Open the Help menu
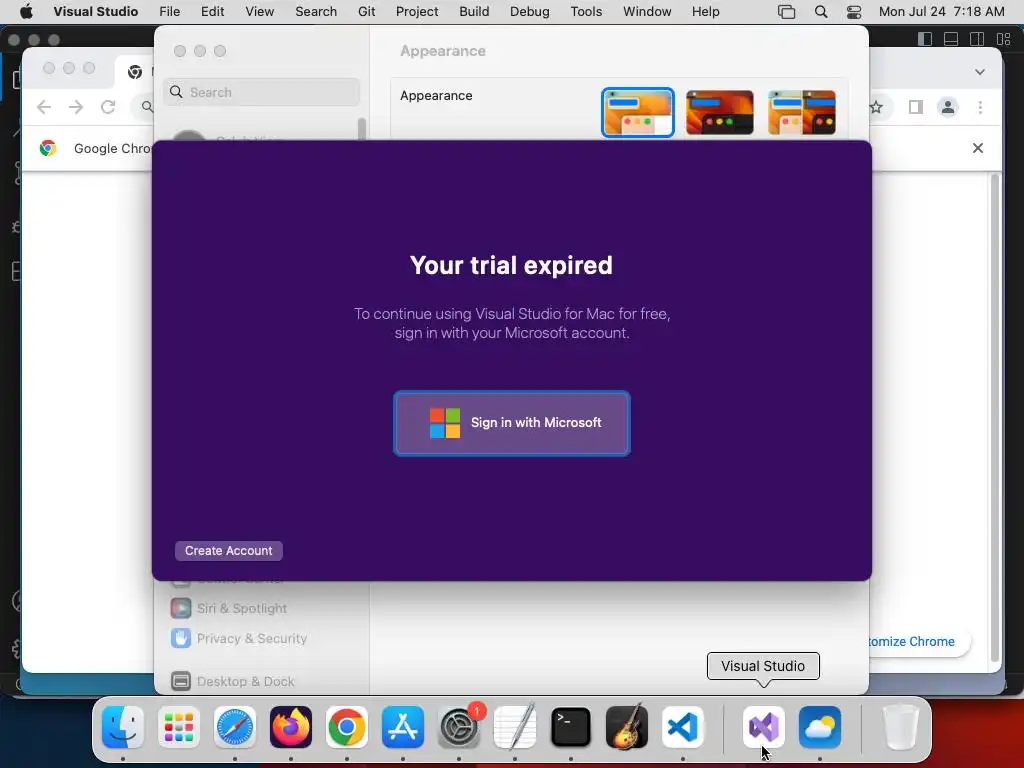 705,11
